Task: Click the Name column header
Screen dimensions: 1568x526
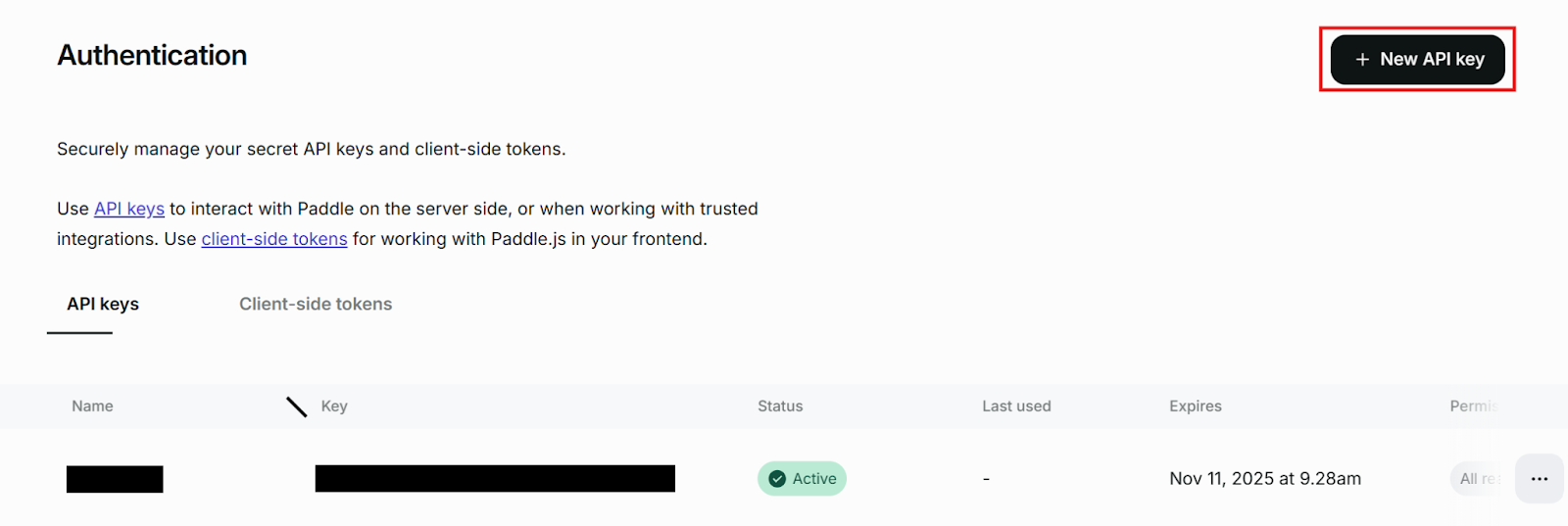Action: tap(92, 406)
